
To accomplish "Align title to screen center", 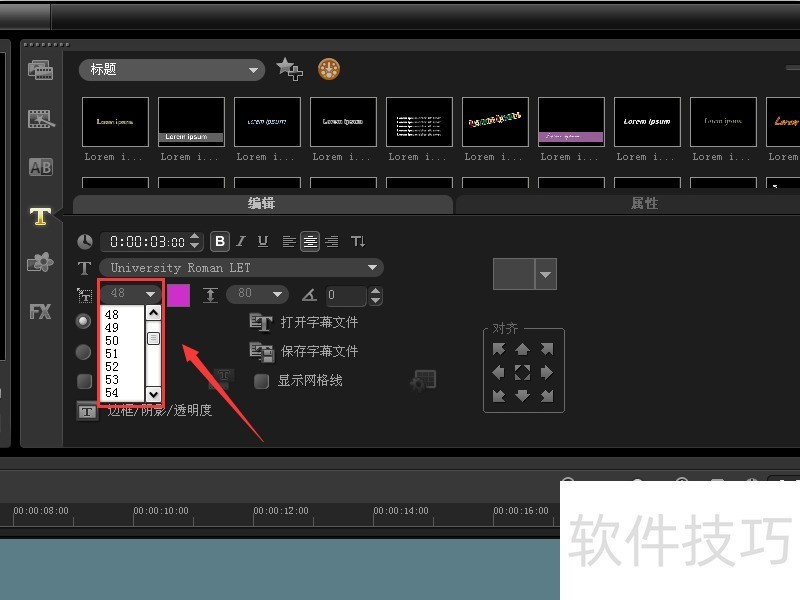I will coord(522,372).
